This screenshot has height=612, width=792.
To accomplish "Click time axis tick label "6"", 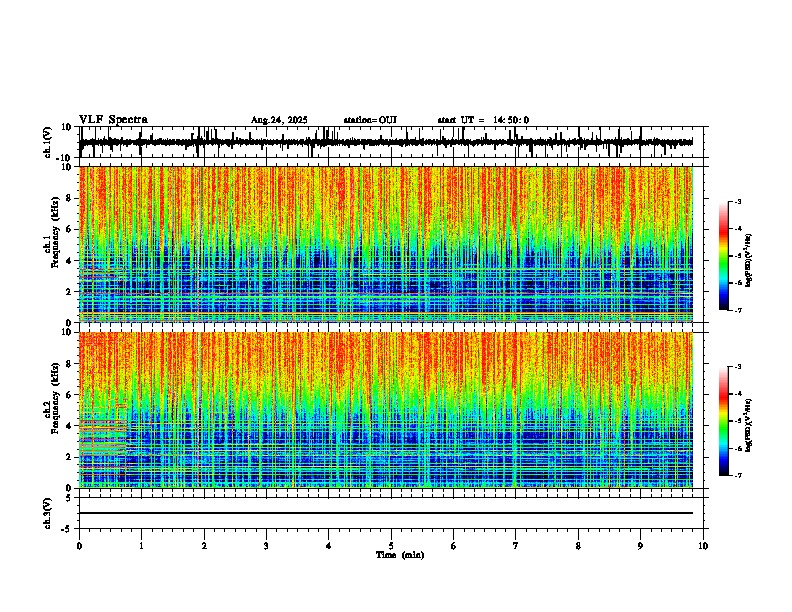I will click(x=454, y=546).
